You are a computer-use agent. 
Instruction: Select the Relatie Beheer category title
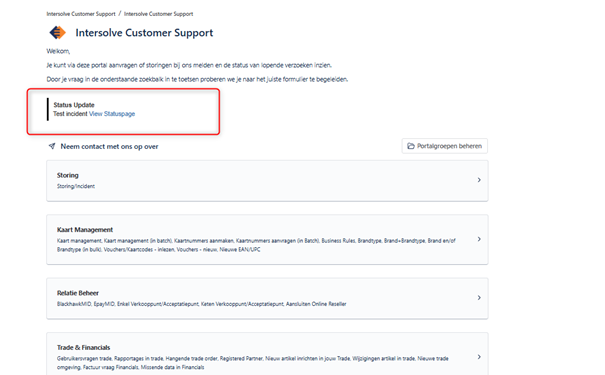[x=78, y=293]
